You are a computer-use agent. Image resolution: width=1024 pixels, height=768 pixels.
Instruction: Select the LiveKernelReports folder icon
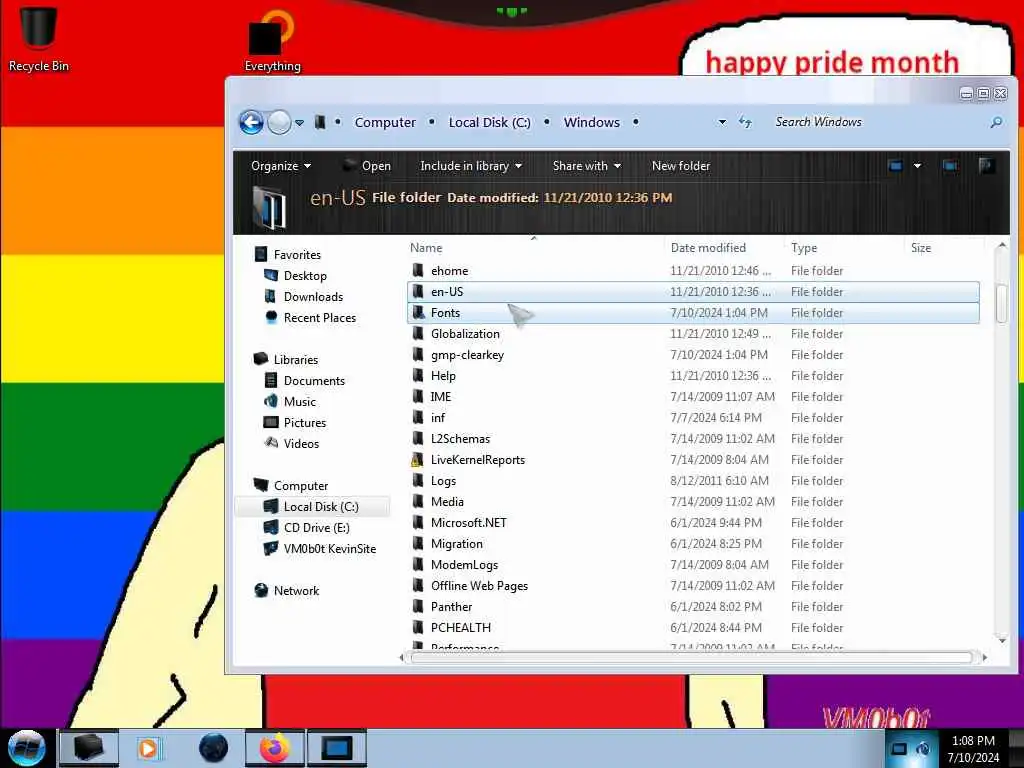pyautogui.click(x=418, y=460)
